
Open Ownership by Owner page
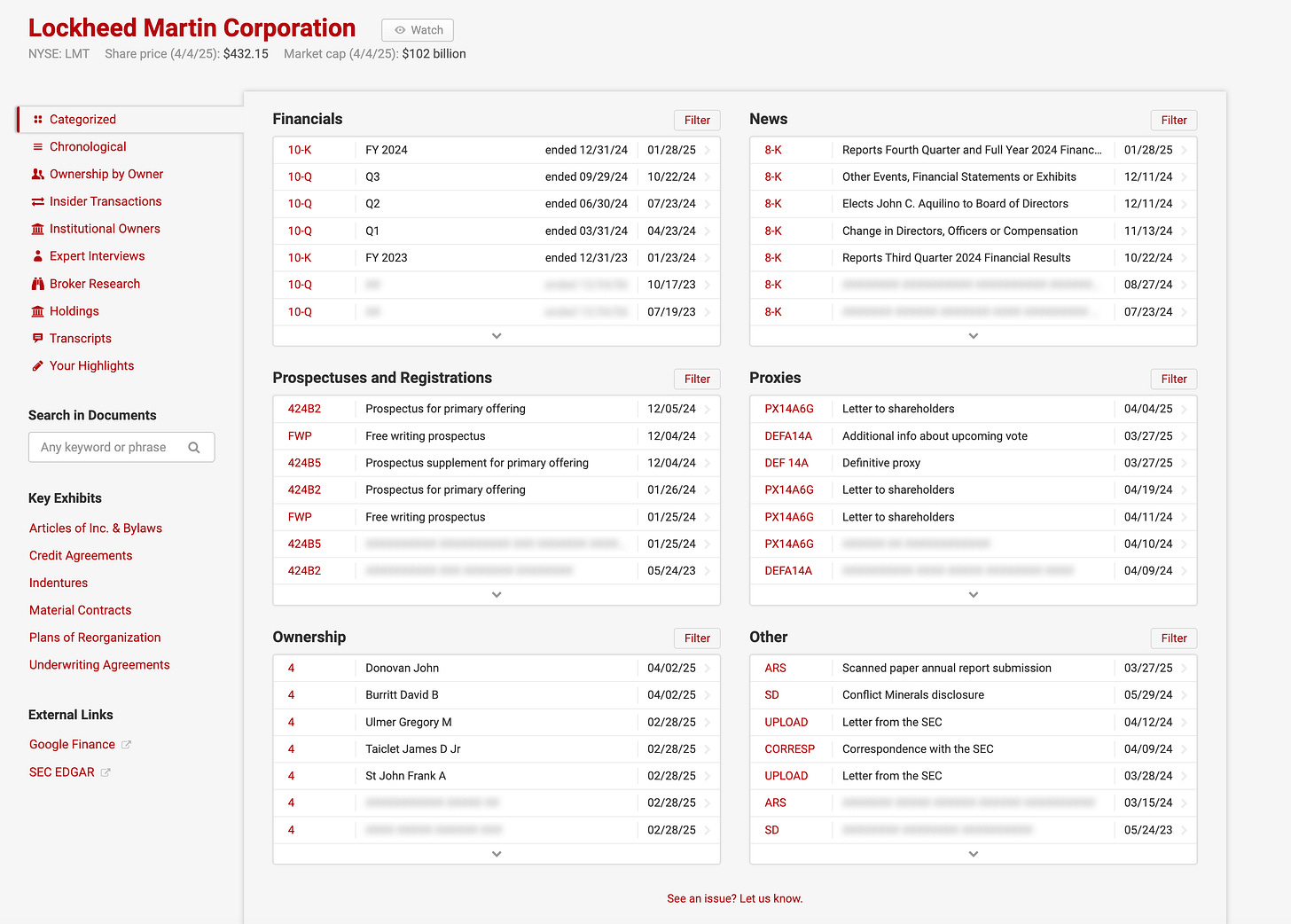pos(106,175)
